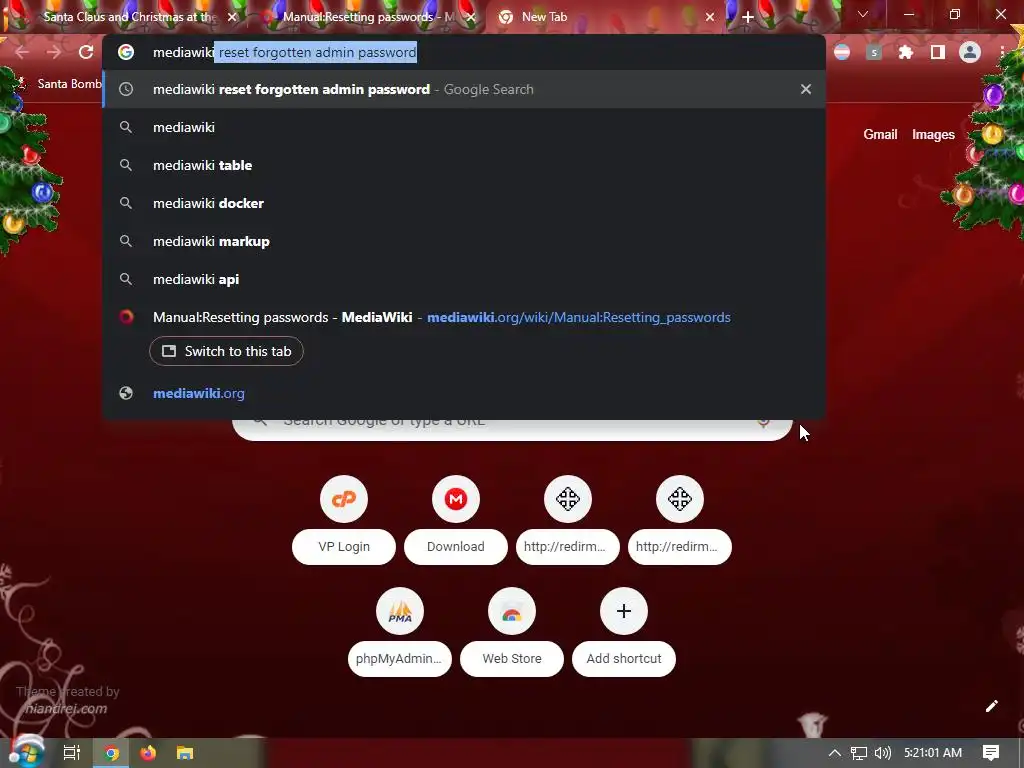
Task: Expand the tab search chevron
Action: (x=863, y=14)
